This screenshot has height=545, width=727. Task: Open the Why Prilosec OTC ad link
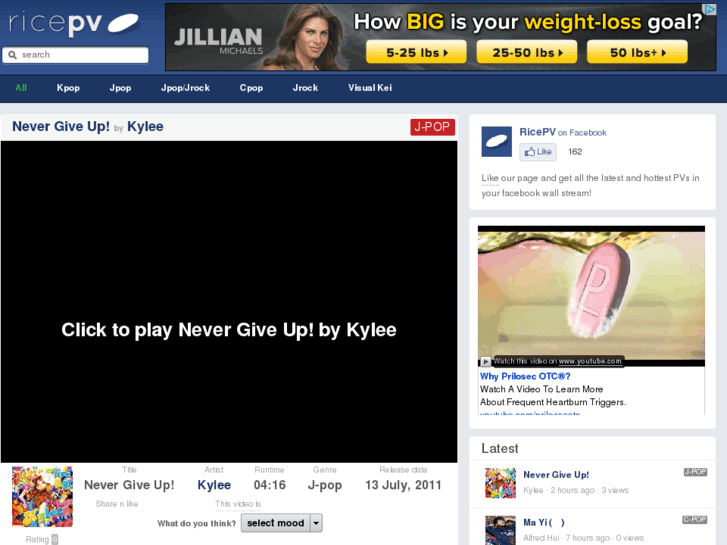point(525,376)
